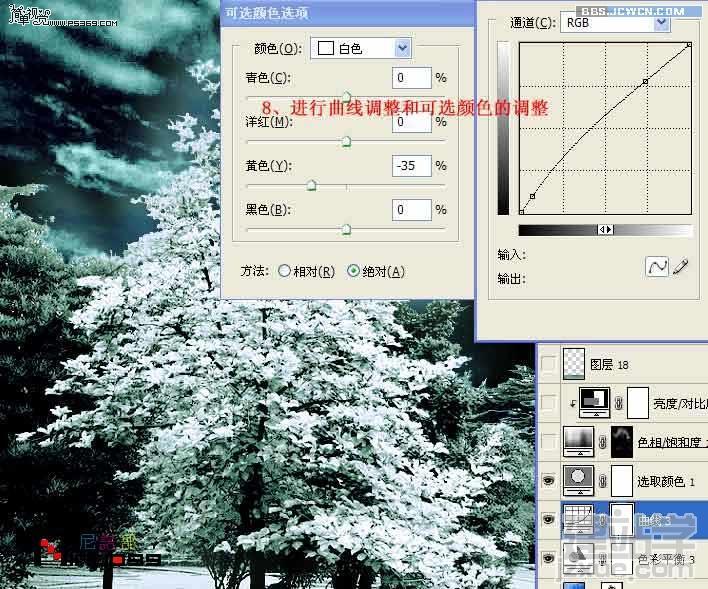Viewport: 708px width, 589px height.
Task: Click the 青色(C) percentage input field
Action: click(x=411, y=78)
